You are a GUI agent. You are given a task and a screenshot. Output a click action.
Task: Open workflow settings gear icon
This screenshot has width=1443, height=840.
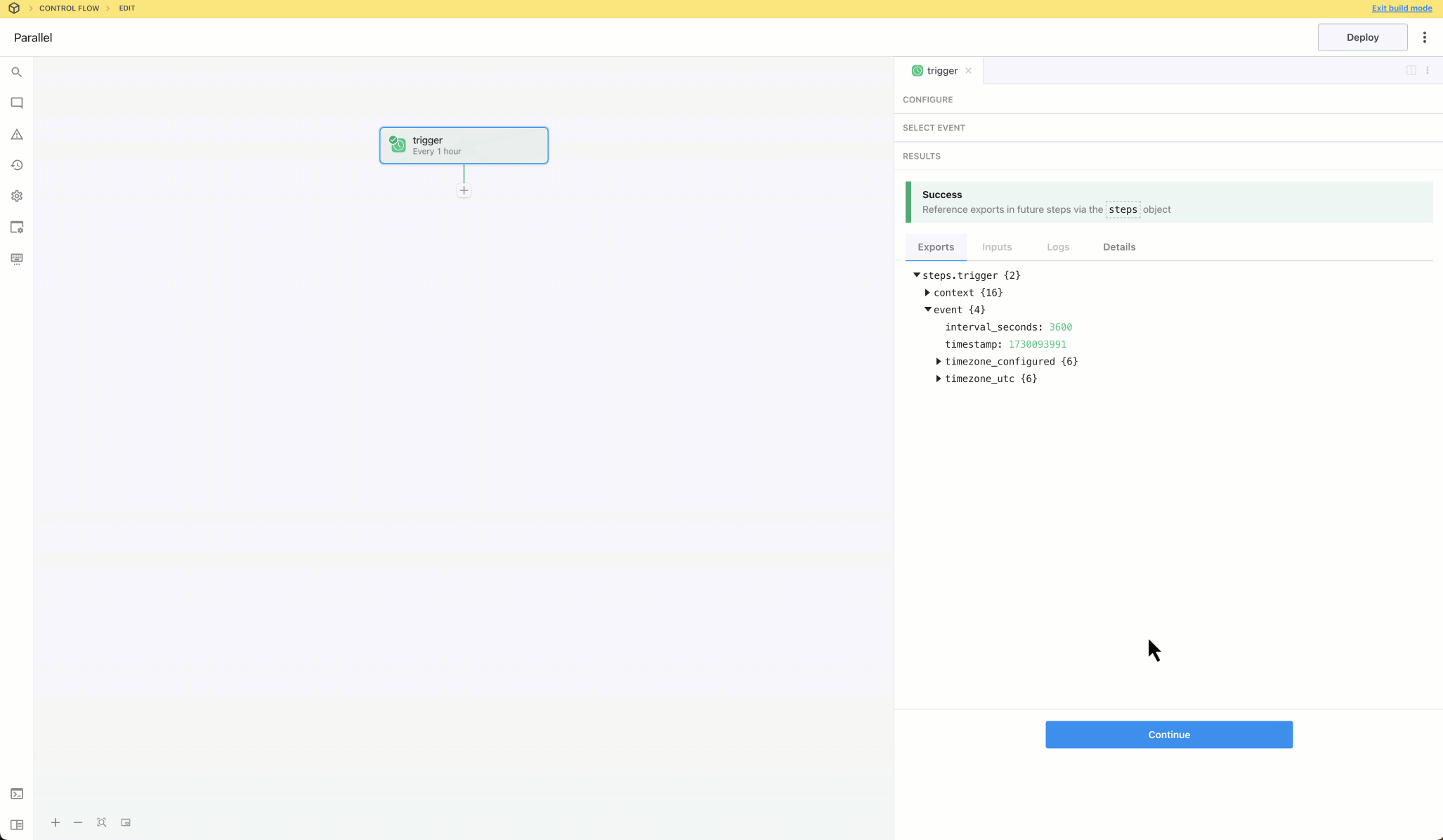(x=17, y=196)
